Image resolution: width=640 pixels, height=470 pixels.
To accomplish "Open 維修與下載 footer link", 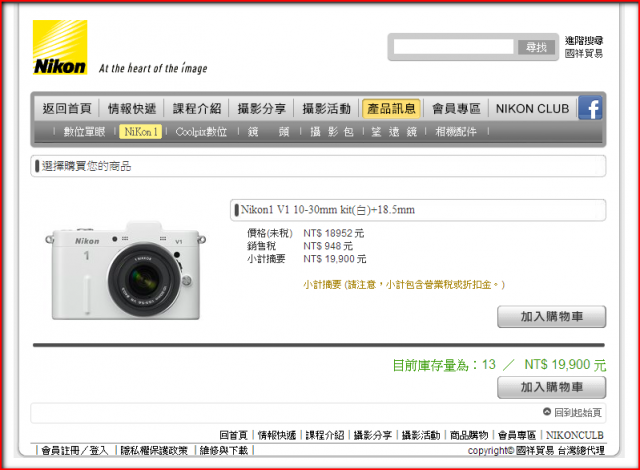I will pos(224,450).
